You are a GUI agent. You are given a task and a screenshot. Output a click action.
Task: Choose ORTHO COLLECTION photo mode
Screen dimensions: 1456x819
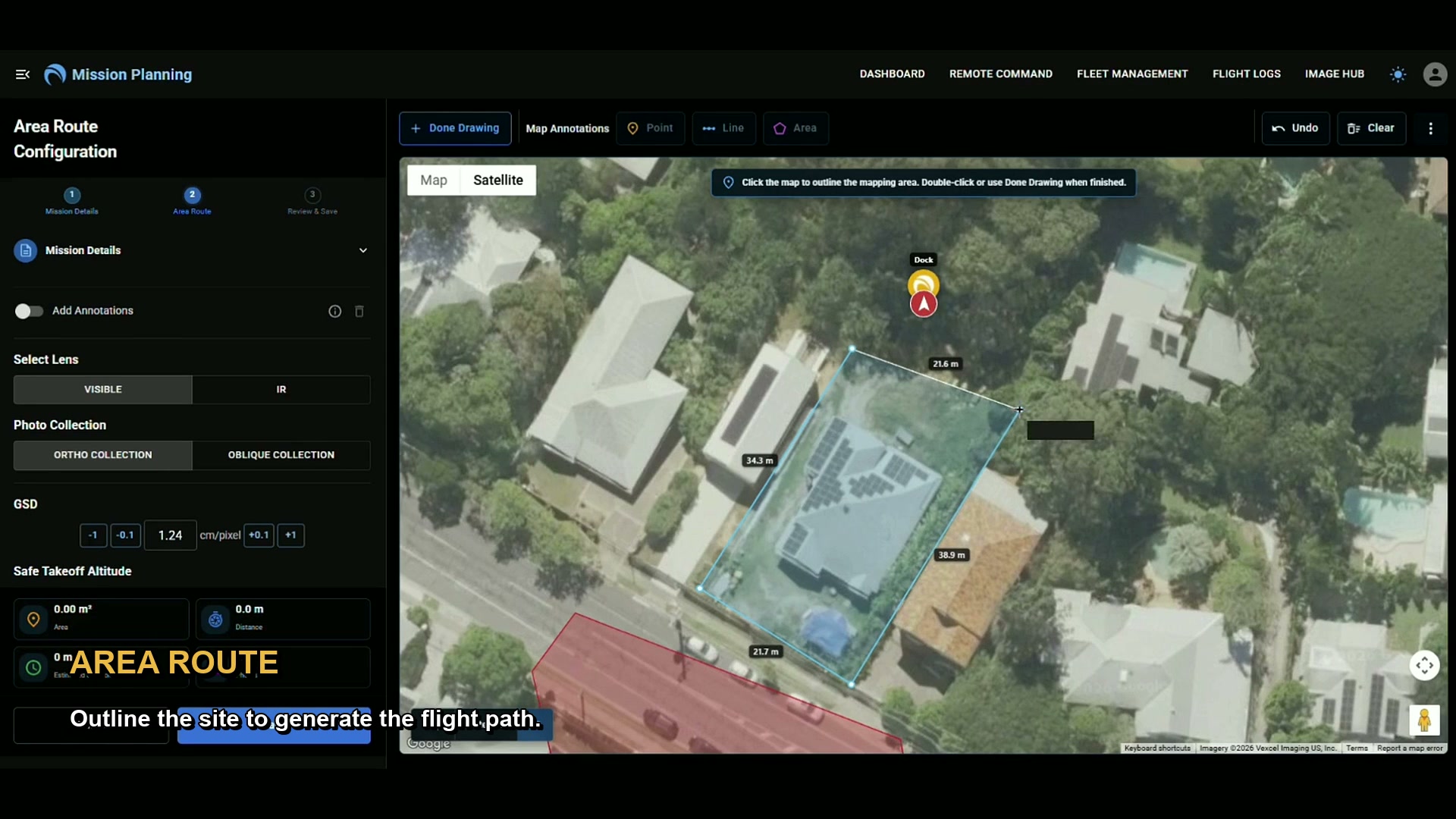point(103,456)
